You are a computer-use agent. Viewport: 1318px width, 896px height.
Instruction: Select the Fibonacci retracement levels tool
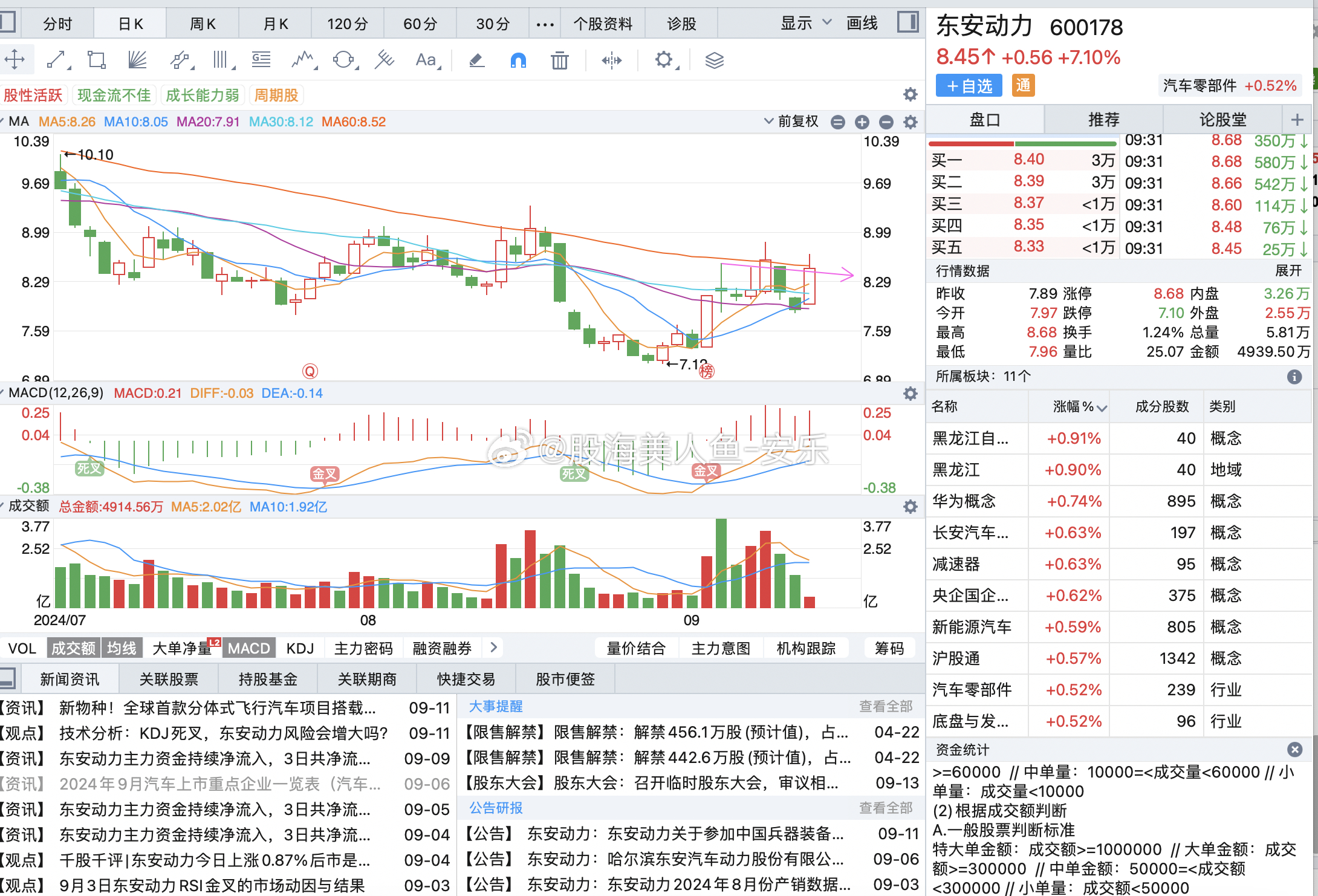point(261,60)
